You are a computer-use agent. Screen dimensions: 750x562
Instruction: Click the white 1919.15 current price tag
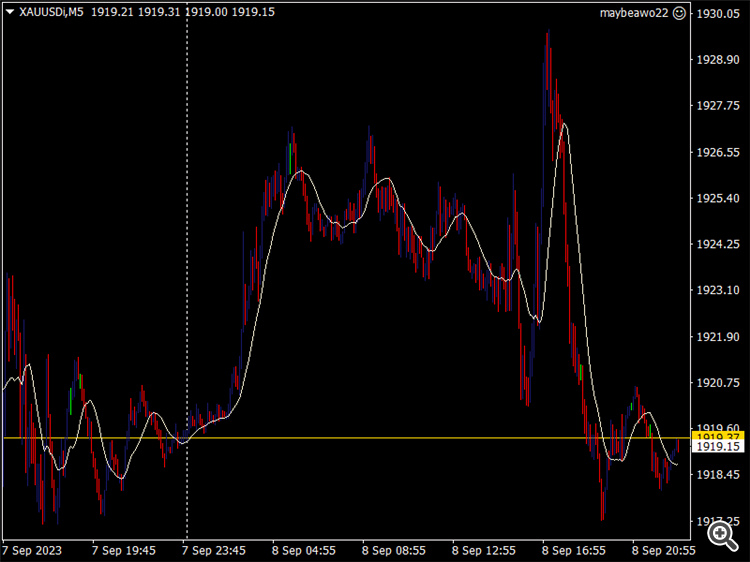(x=718, y=447)
